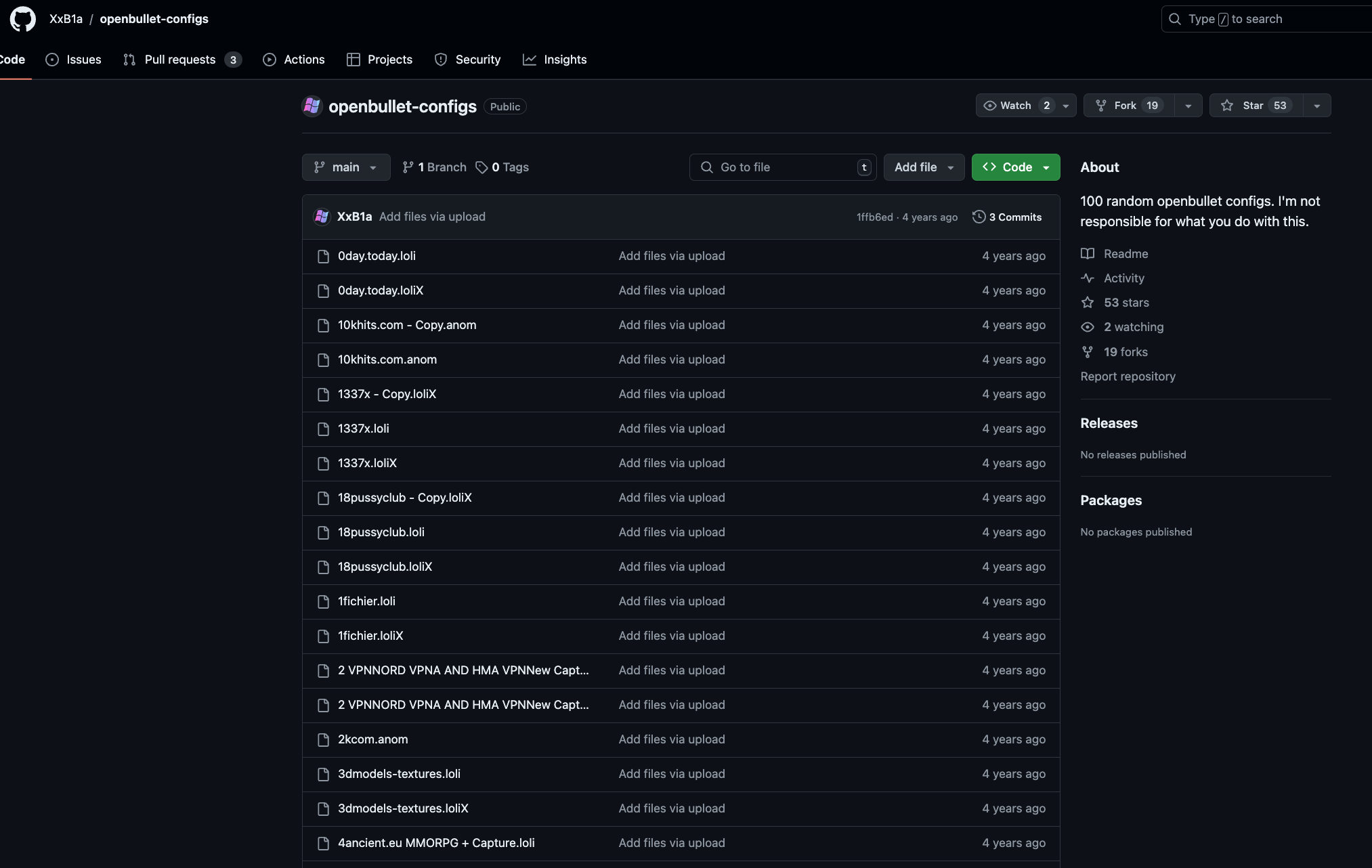
Task: Switch to the Pull requests tab
Action: click(182, 60)
